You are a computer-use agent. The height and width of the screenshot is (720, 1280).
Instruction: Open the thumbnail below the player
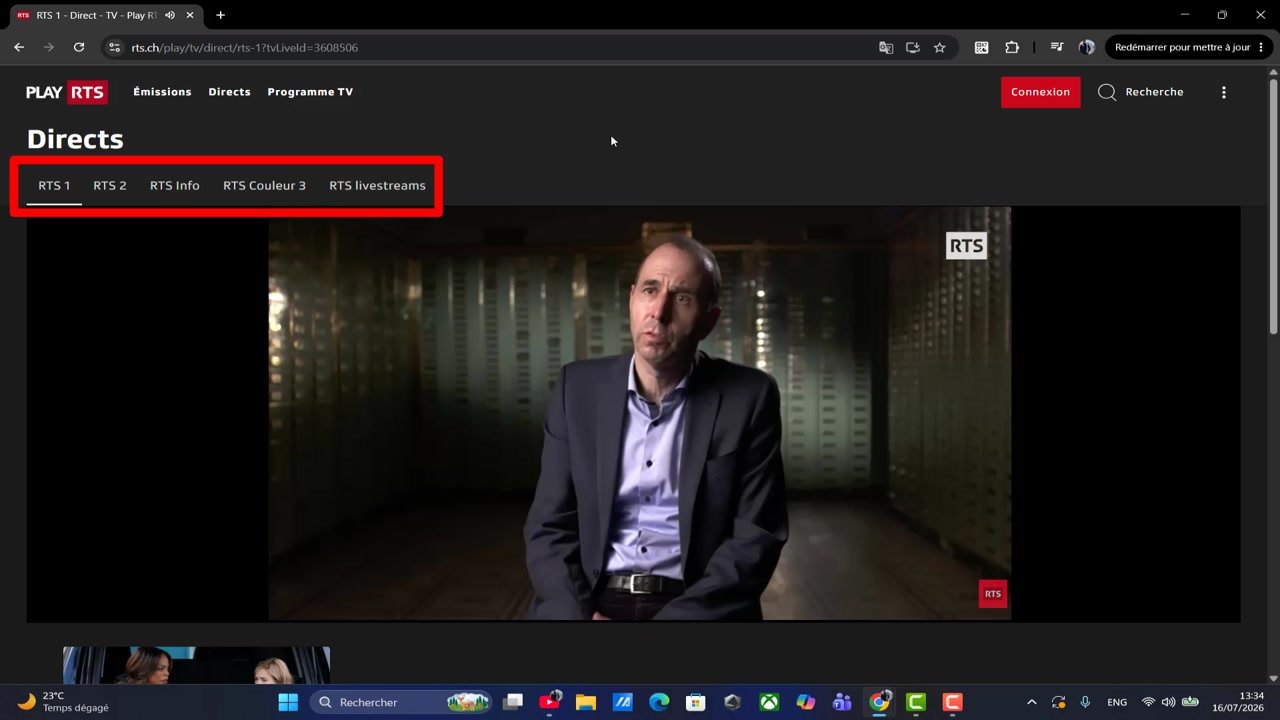(196, 665)
